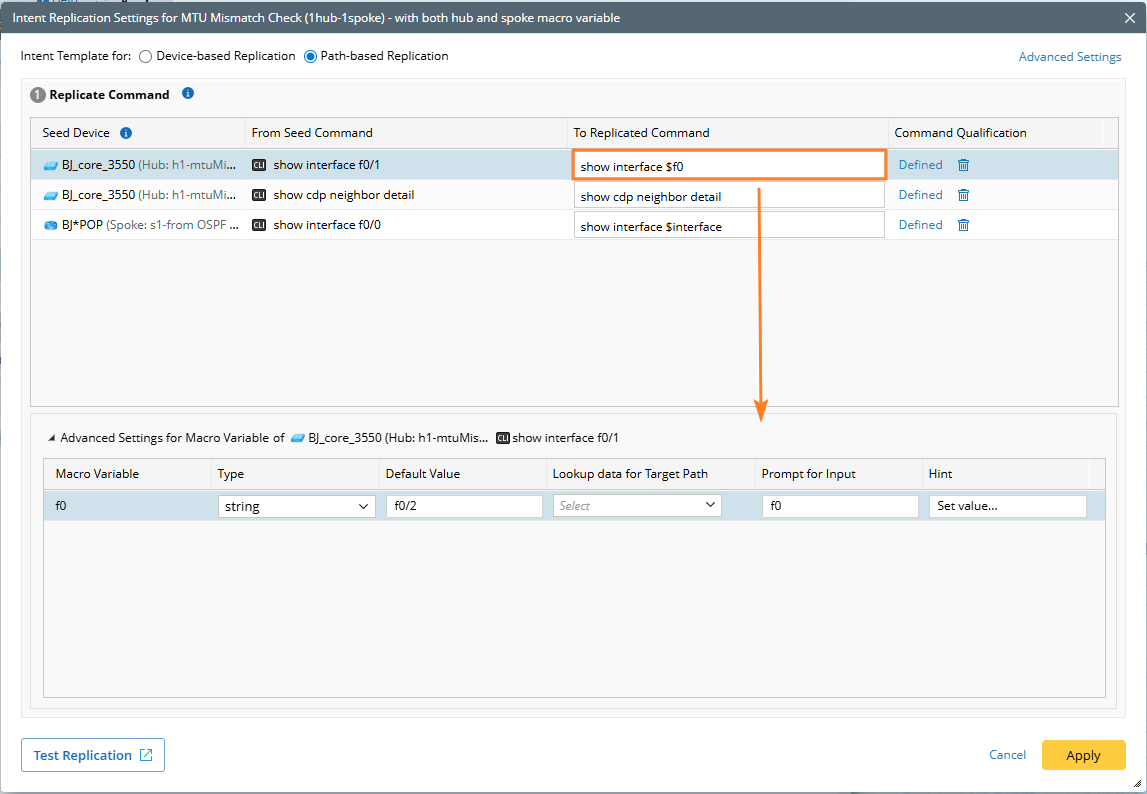
Task: Open Advanced Settings link
Action: pyautogui.click(x=1069, y=57)
